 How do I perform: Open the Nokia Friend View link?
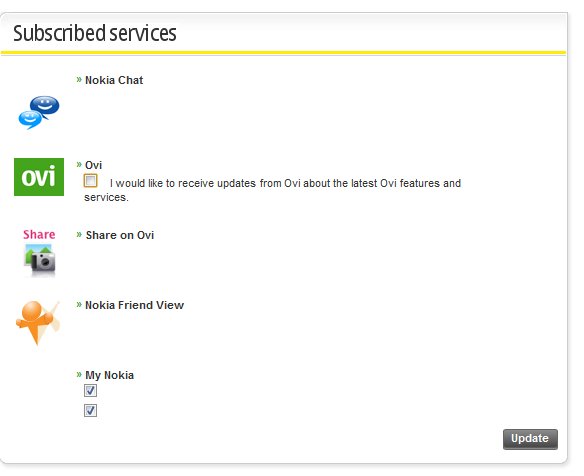click(134, 305)
